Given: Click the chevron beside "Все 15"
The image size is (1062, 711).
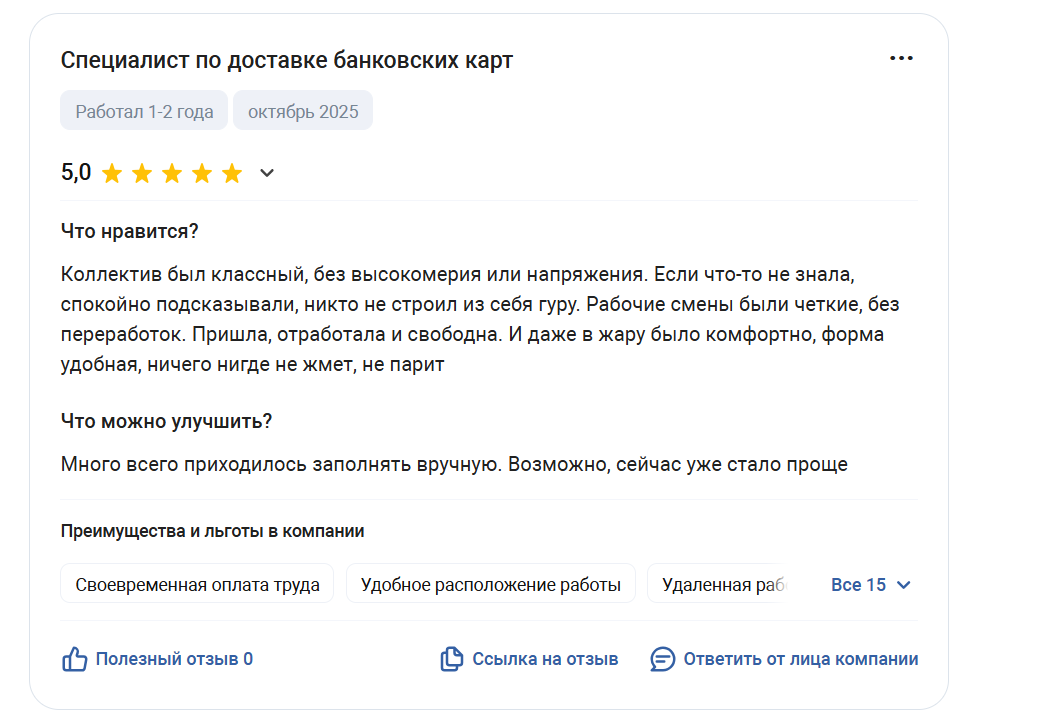Looking at the screenshot, I should coord(904,585).
